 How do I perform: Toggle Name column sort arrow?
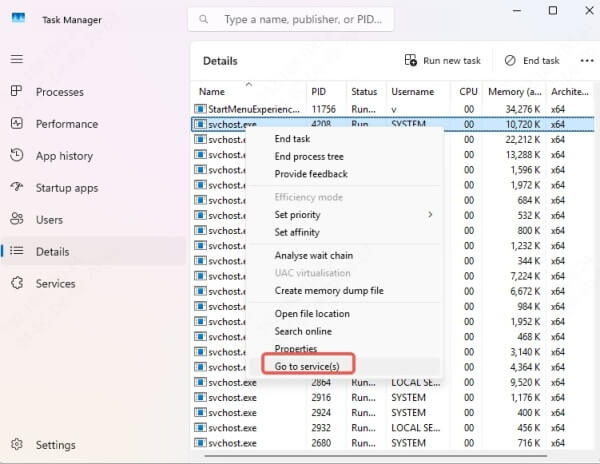[249, 84]
